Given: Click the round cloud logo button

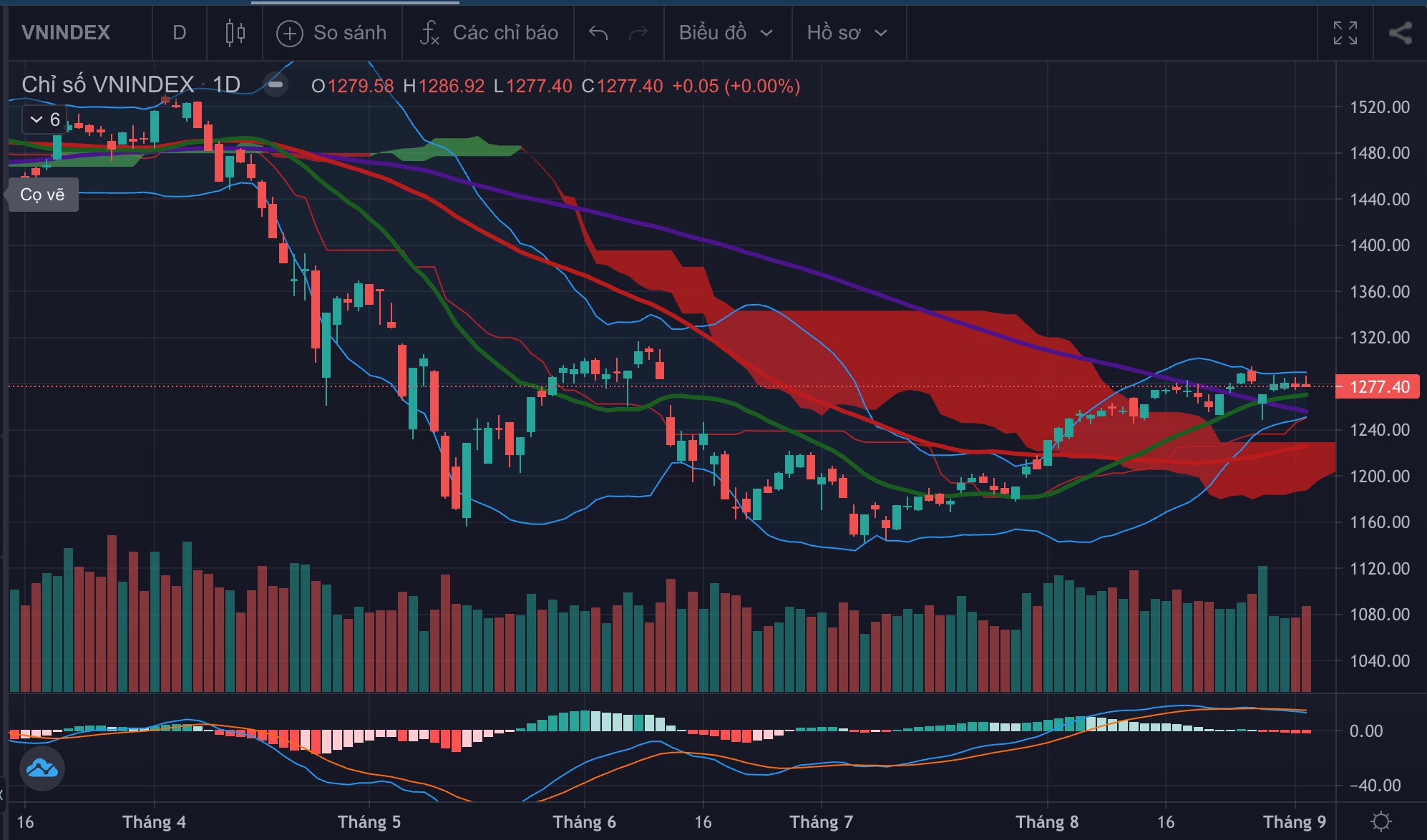Looking at the screenshot, I should point(42,768).
